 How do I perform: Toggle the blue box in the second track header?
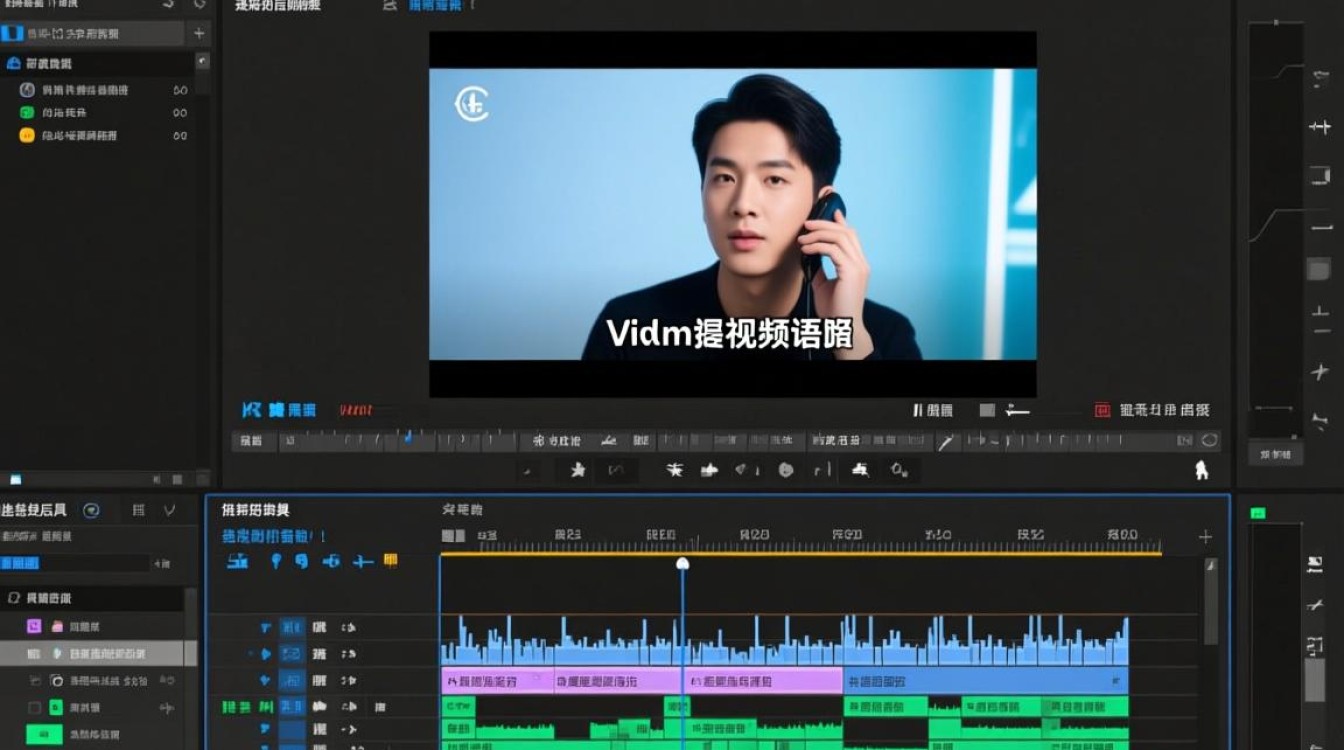click(x=292, y=654)
